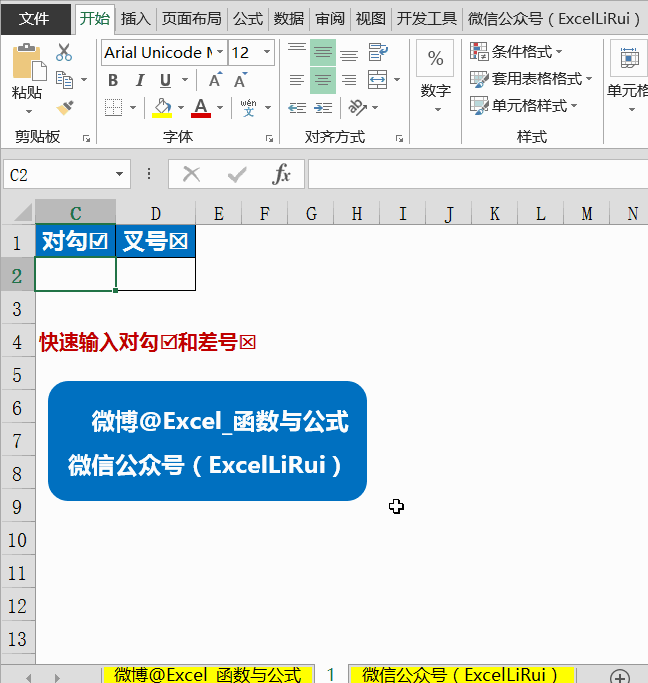Click the wén phonetic guide icon
This screenshot has width=648, height=683.
(x=248, y=107)
